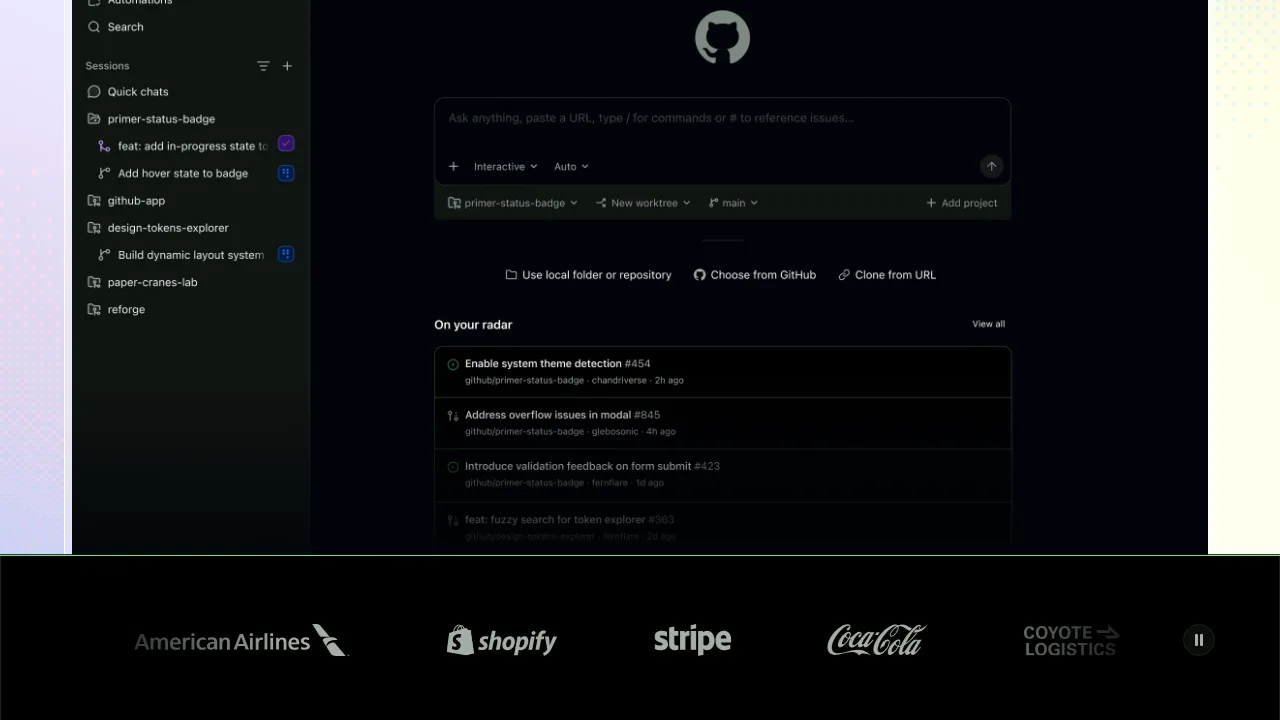Click Choose from GitHub
The width and height of the screenshot is (1280, 720).
[x=755, y=275]
